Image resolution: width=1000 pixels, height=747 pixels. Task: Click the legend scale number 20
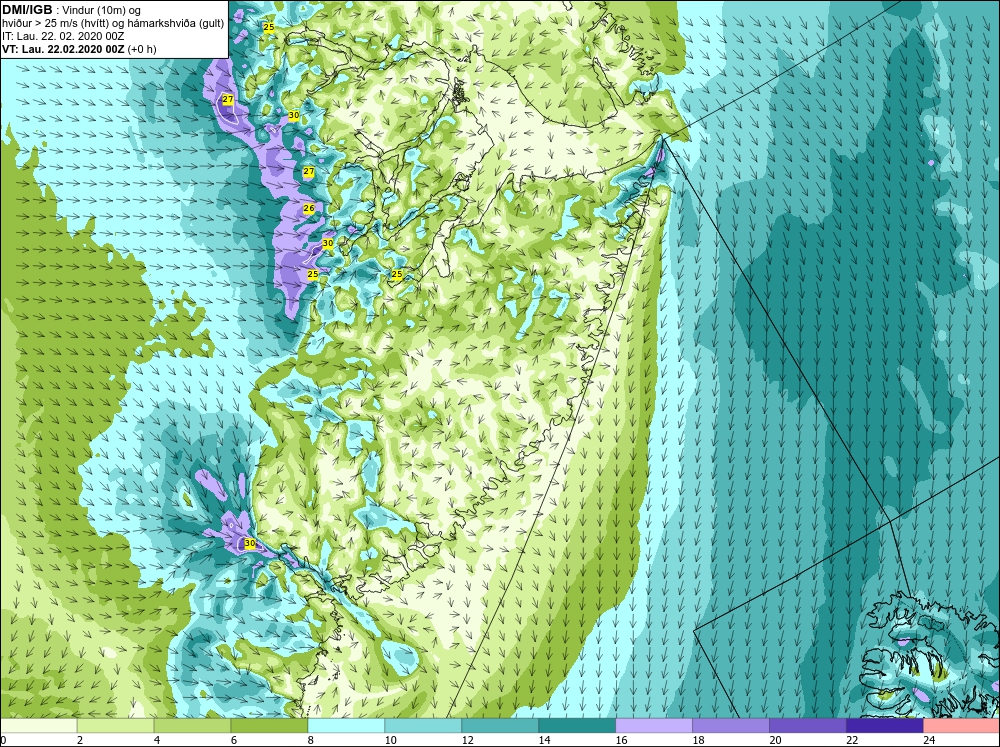pos(775,740)
